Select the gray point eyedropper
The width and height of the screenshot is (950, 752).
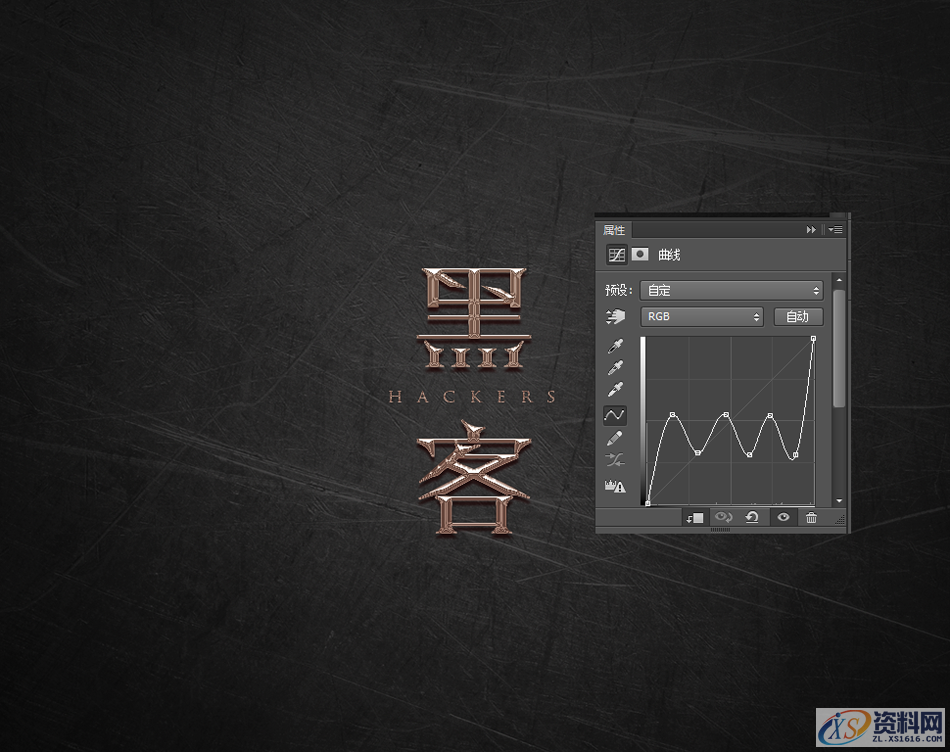616,367
